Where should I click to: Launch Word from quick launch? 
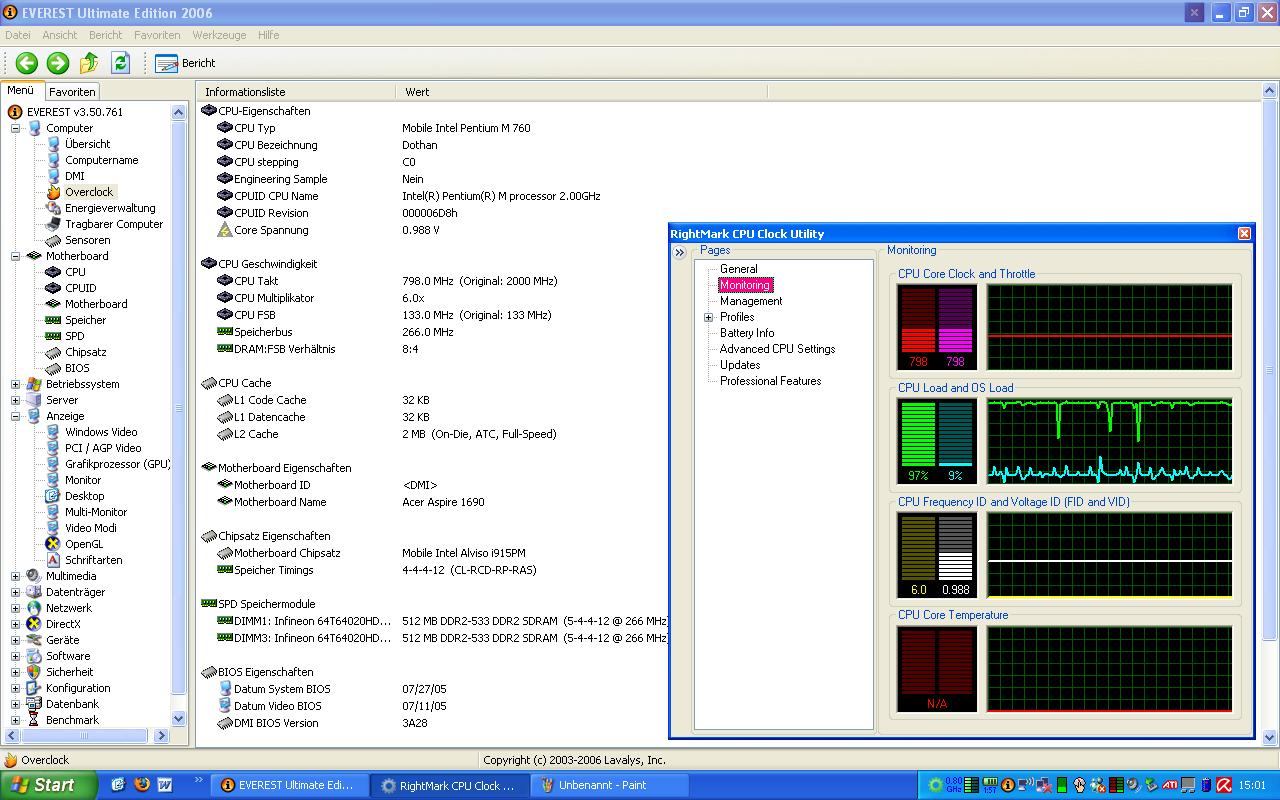point(165,785)
